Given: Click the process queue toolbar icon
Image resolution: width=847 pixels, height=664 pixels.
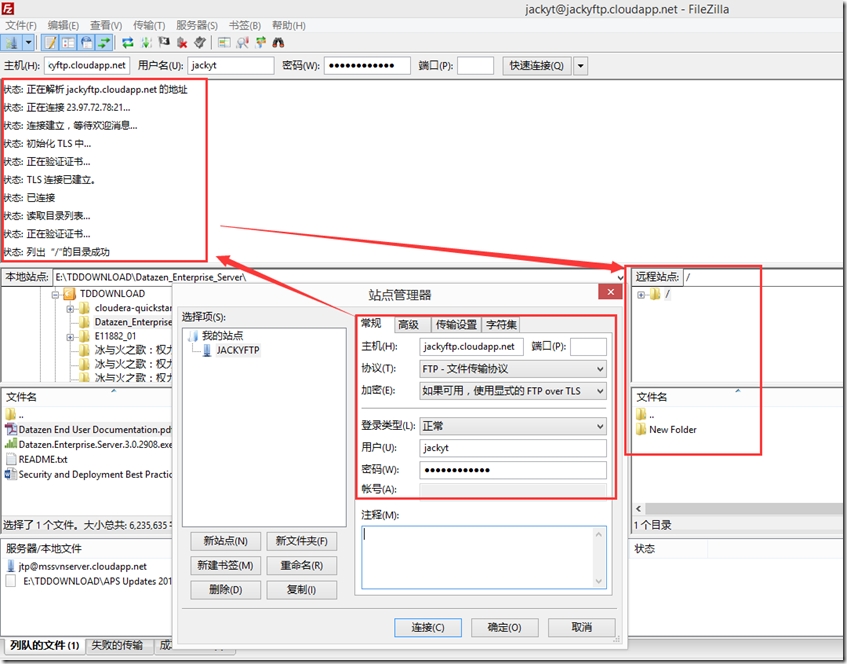Looking at the screenshot, I should pos(146,43).
